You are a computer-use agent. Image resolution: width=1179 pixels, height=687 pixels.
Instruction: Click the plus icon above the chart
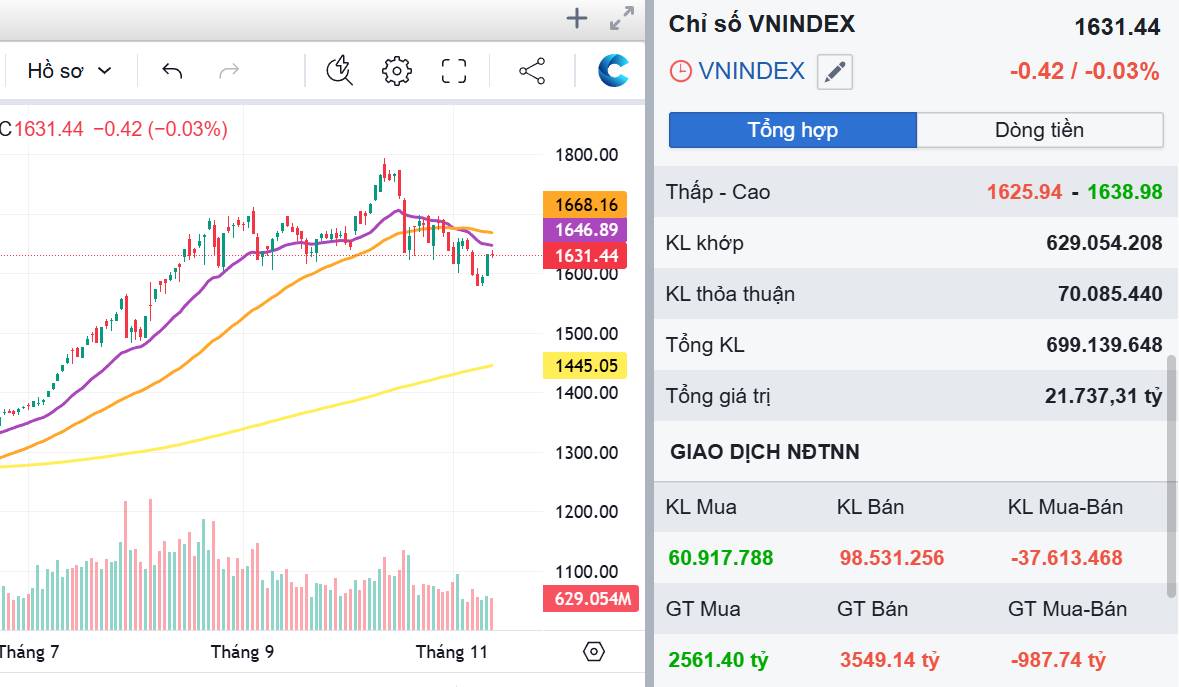[576, 18]
